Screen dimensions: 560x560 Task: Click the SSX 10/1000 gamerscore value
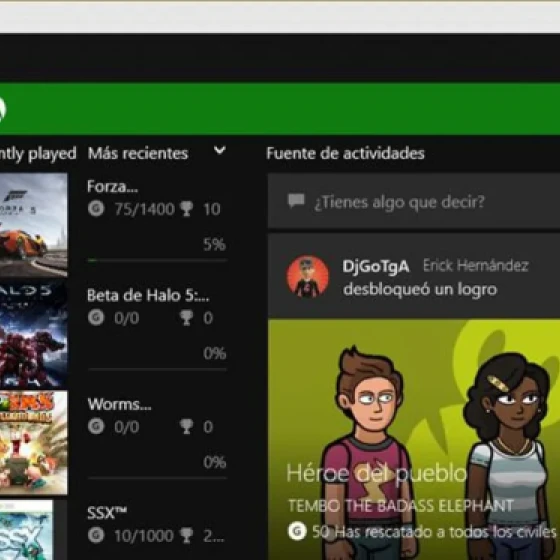point(144,536)
